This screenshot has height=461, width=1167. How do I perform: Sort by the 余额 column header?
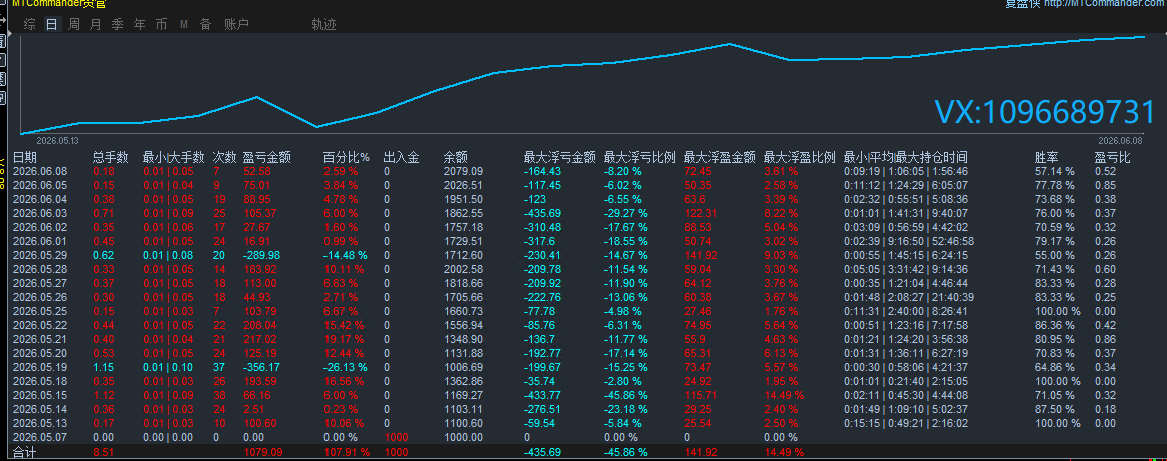[x=455, y=157]
